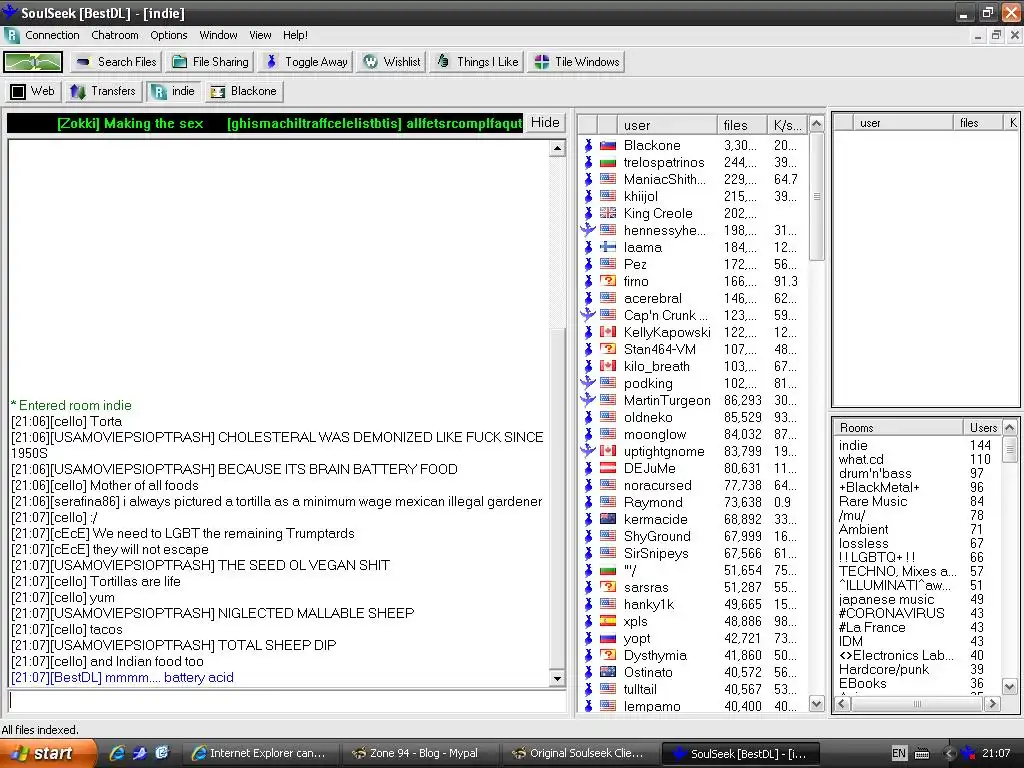Click the Spanish flag next to xpls
The image size is (1024, 768).
coord(608,621)
